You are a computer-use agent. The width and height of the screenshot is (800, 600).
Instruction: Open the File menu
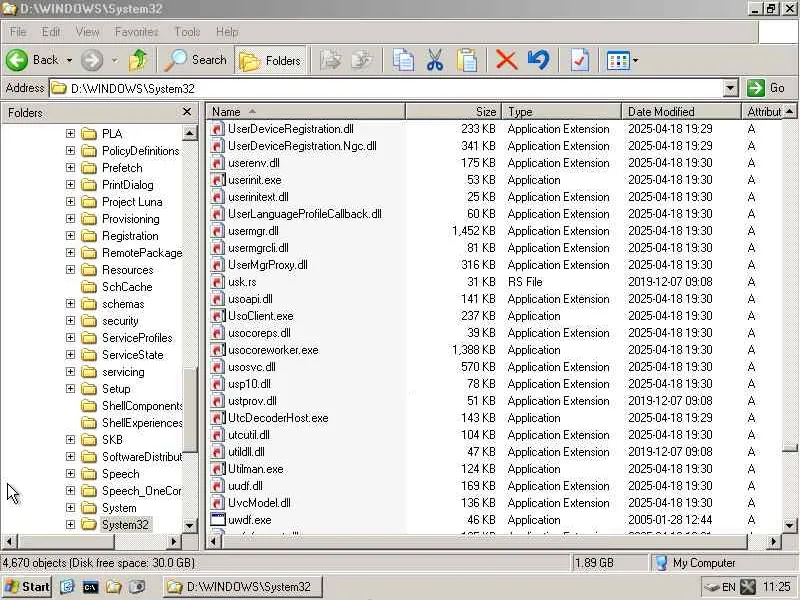18,32
